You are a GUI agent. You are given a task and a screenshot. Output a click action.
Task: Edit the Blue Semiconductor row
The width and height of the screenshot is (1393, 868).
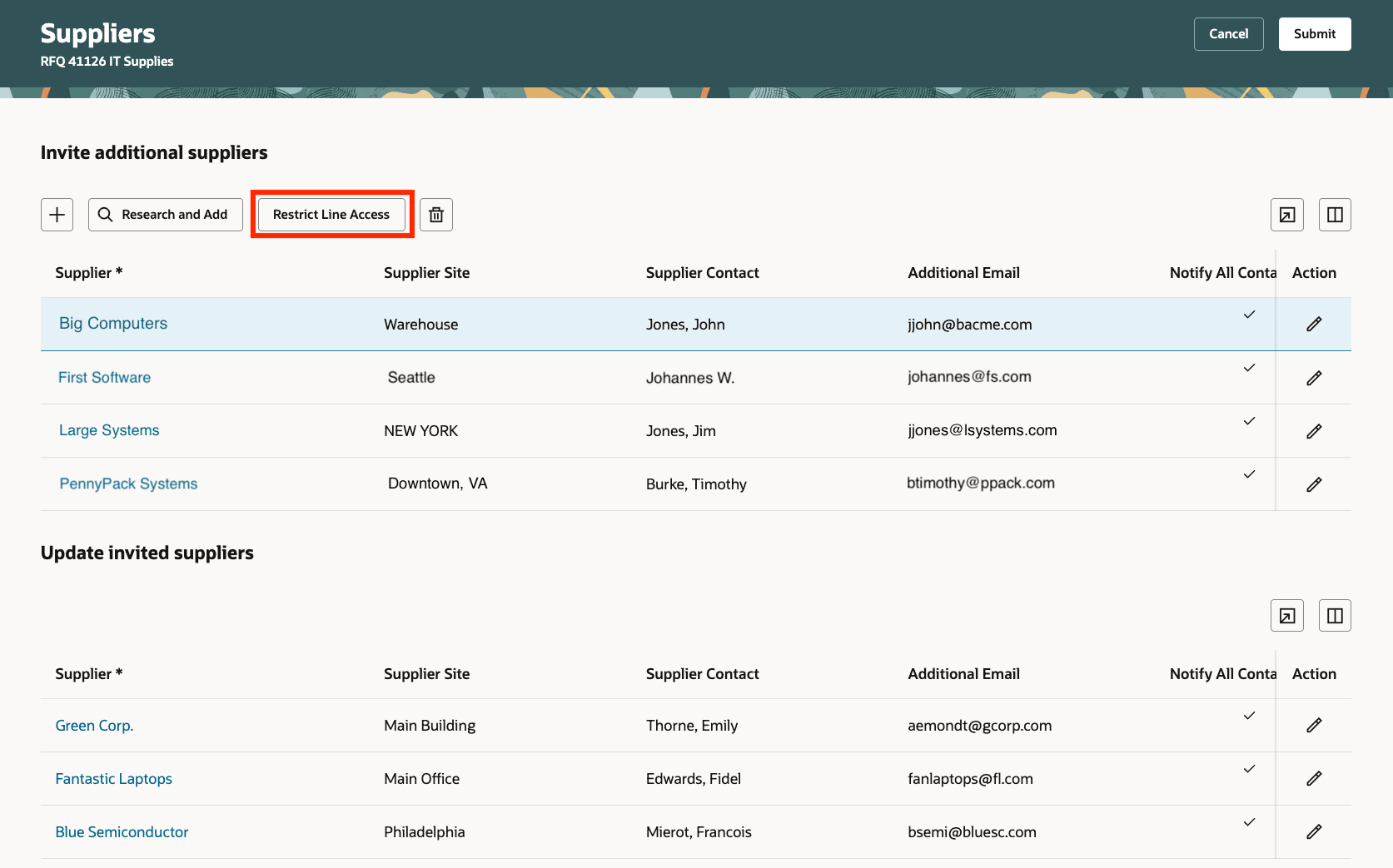tap(1314, 831)
